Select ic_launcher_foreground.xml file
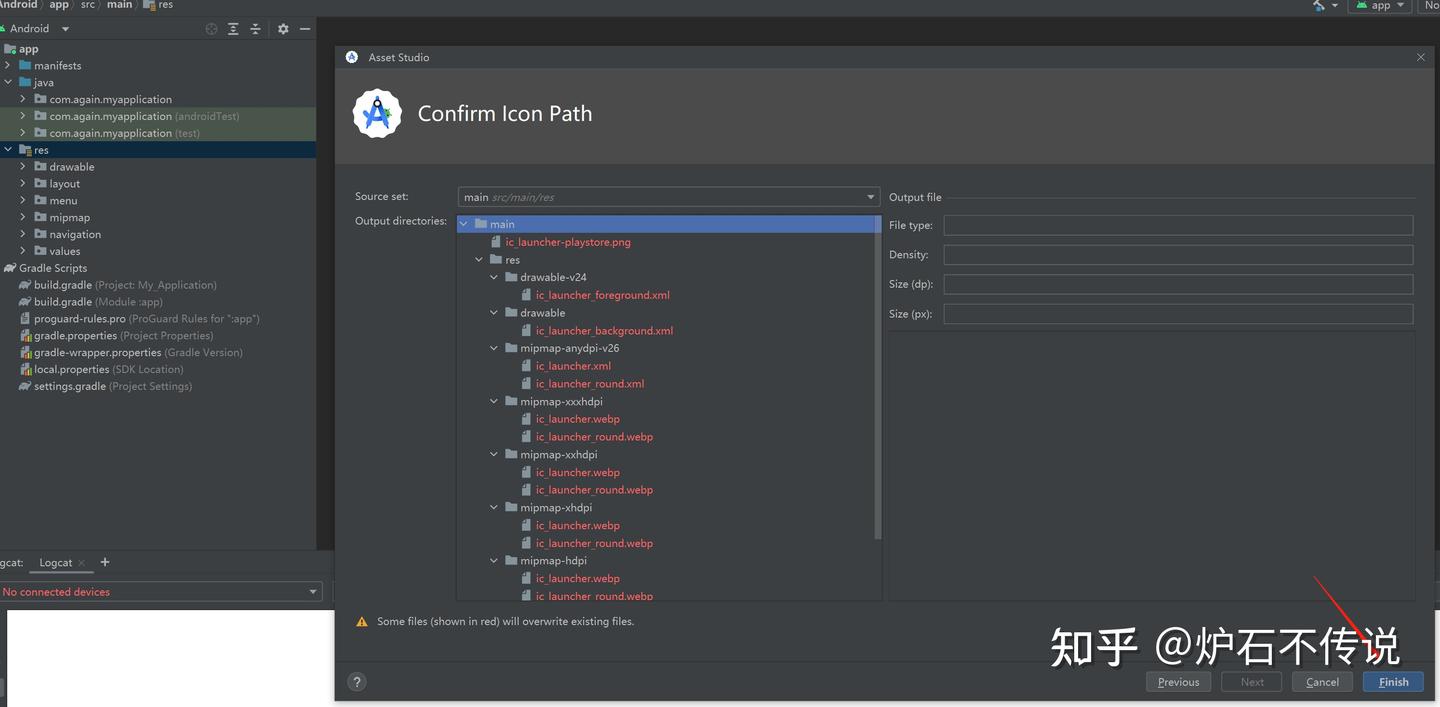Image resolution: width=1440 pixels, height=707 pixels. tap(602, 295)
